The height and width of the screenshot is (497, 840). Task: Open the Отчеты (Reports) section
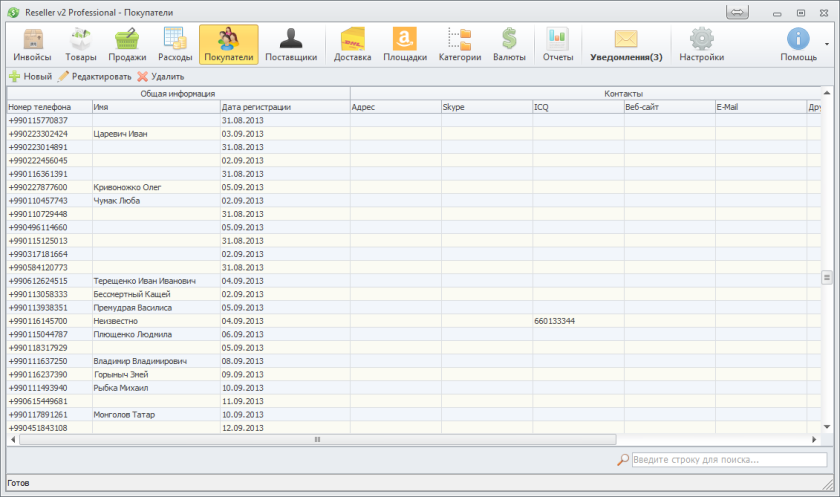pyautogui.click(x=557, y=45)
